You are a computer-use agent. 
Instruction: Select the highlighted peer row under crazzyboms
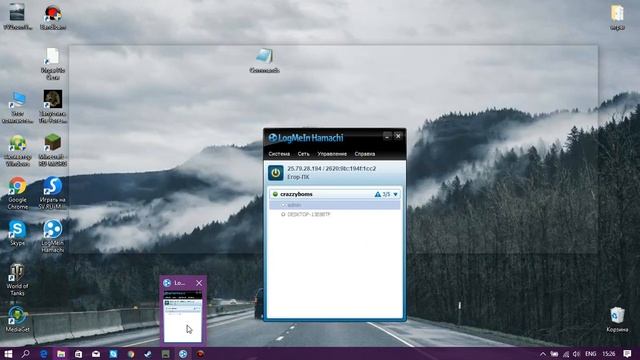[335, 205]
